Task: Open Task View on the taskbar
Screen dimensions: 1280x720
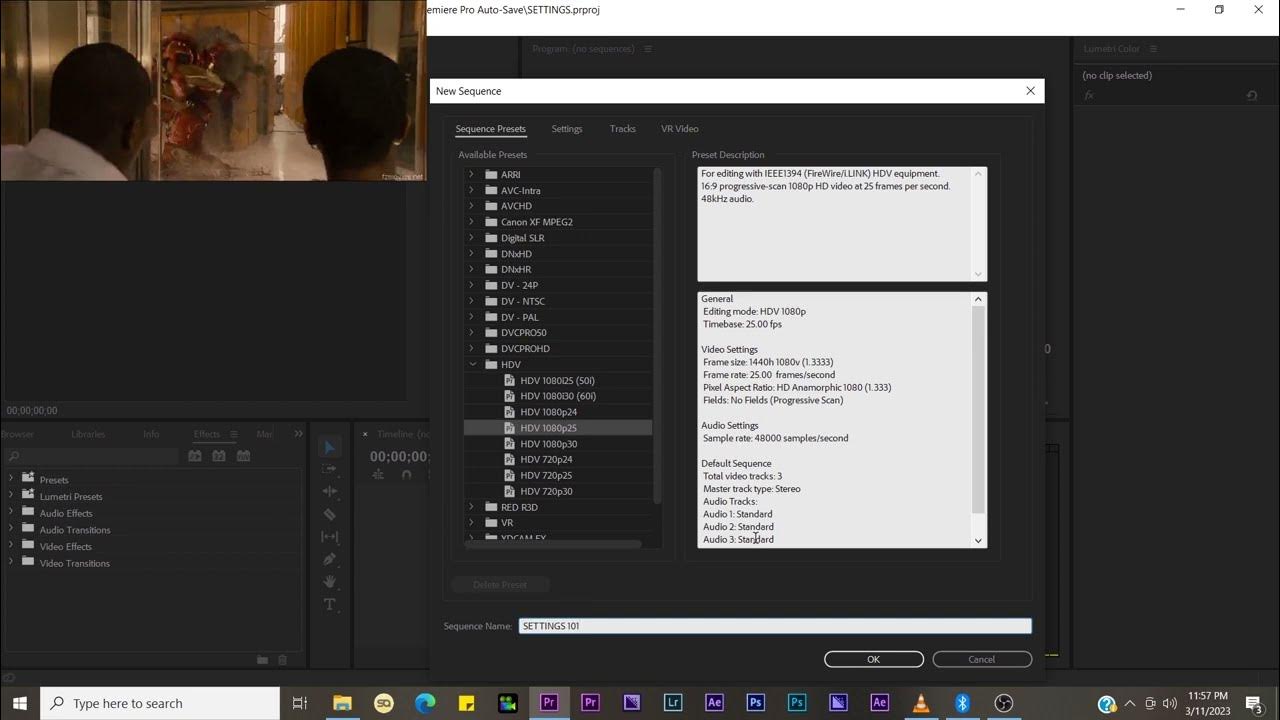Action: [299, 703]
